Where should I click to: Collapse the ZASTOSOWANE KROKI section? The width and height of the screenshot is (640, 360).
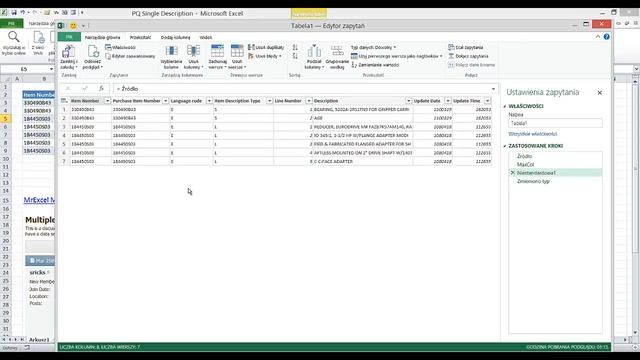505,146
